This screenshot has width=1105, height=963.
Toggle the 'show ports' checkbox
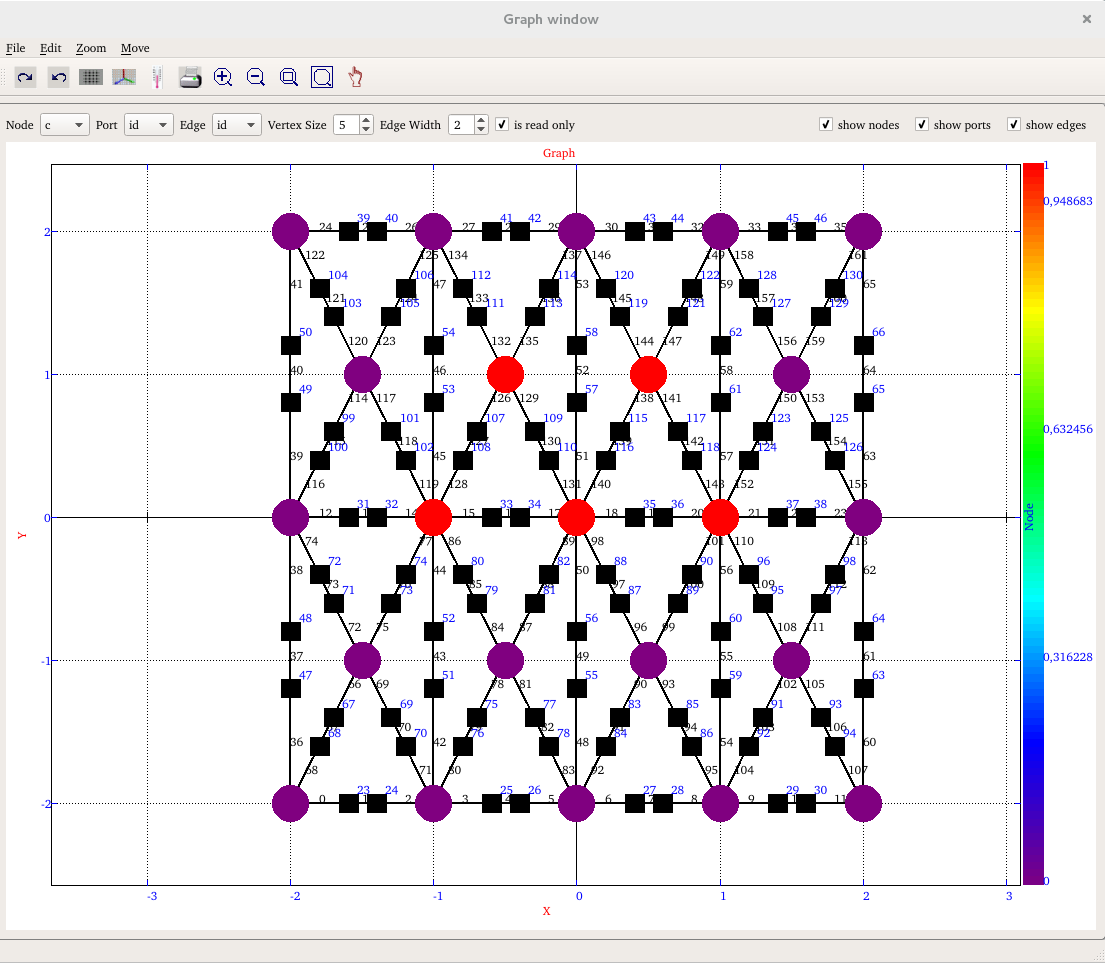[x=922, y=125]
